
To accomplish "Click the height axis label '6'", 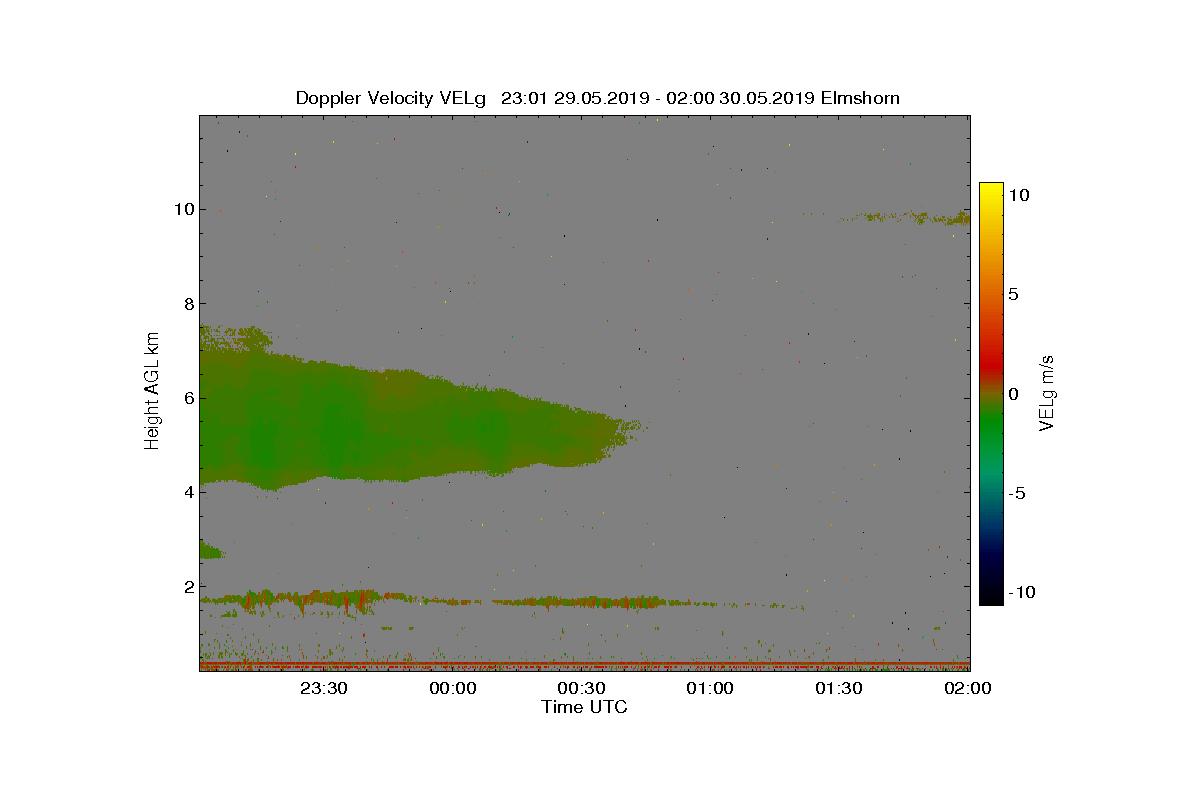I will point(189,398).
